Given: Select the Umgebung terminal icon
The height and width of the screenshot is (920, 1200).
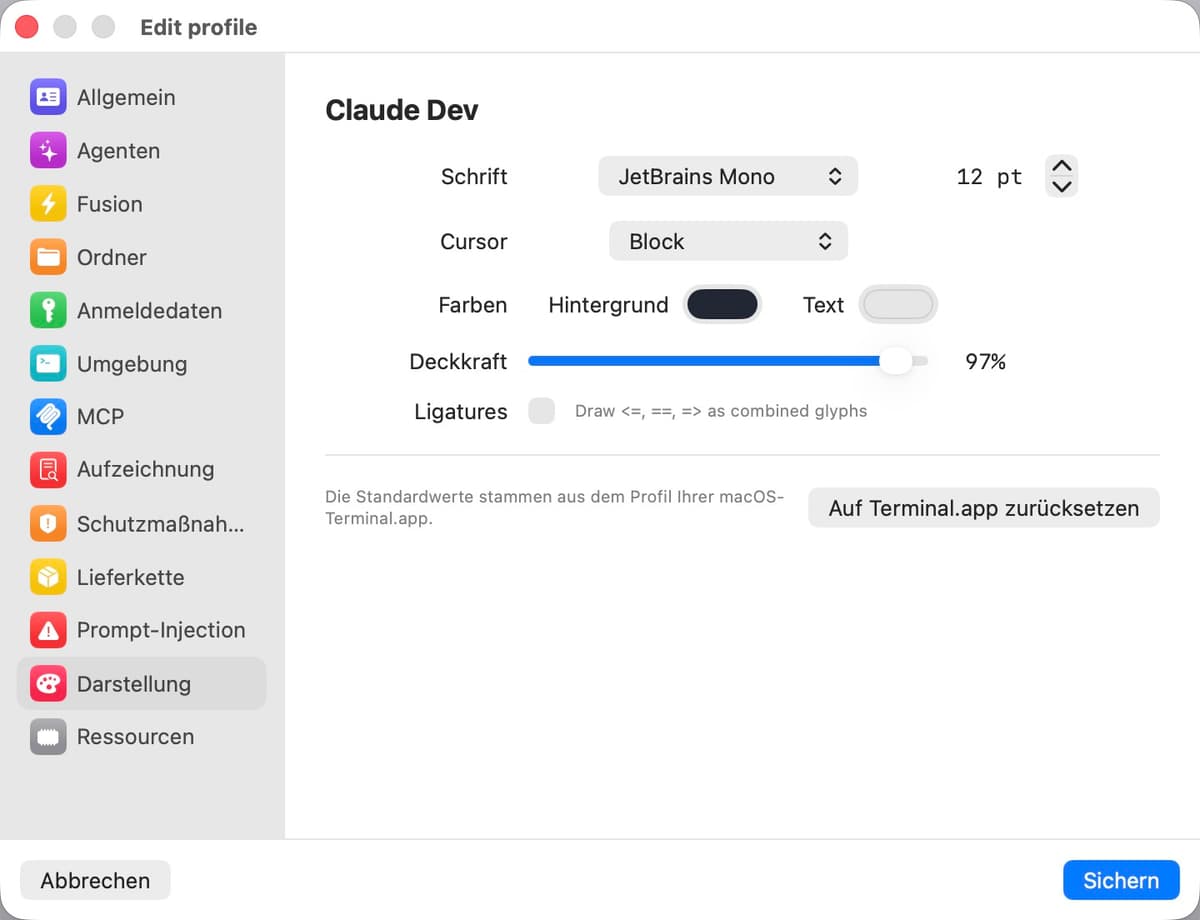Looking at the screenshot, I should 48,364.
